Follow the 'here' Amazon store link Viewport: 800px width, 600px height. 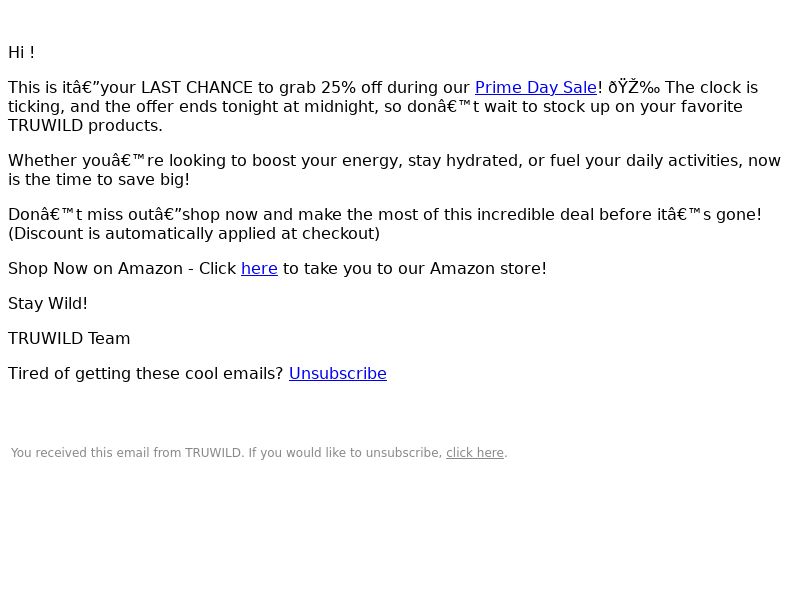259,268
